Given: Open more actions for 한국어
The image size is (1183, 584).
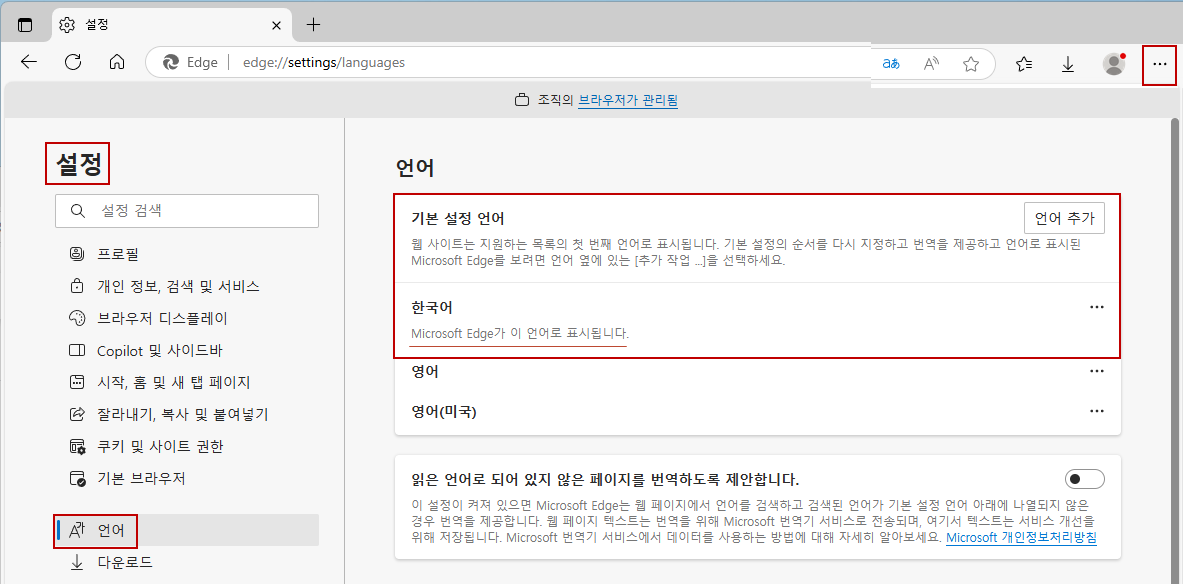Looking at the screenshot, I should [1097, 307].
